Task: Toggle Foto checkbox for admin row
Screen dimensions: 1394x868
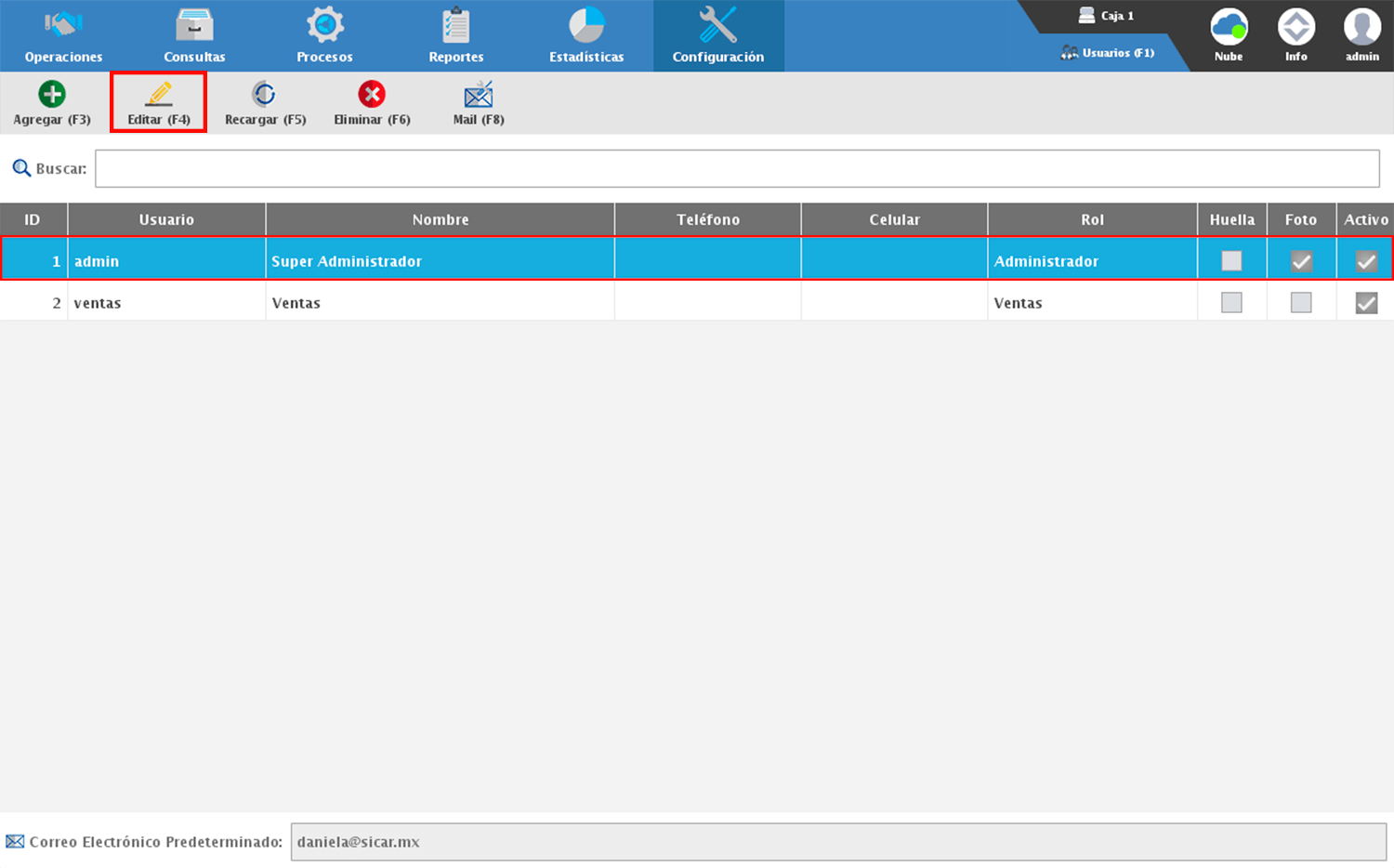Action: [1301, 261]
